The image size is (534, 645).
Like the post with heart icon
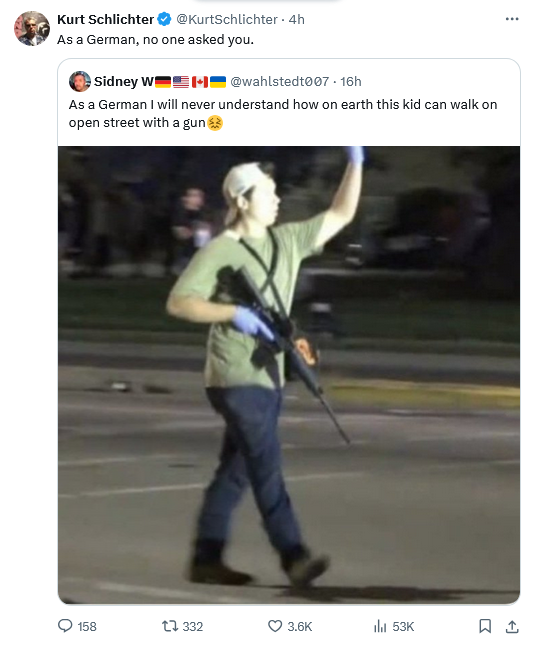point(275,626)
